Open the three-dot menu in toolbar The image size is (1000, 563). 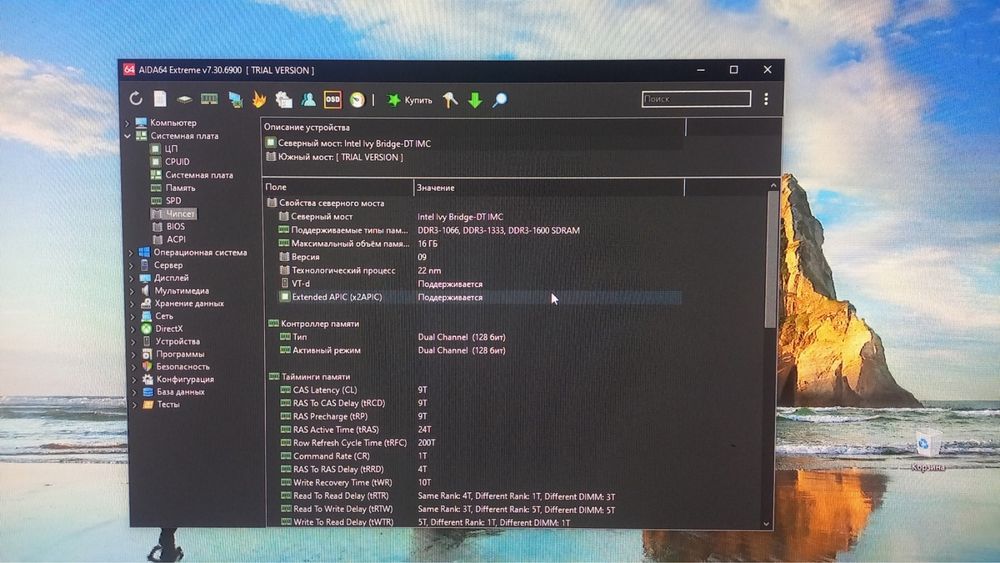[x=766, y=99]
